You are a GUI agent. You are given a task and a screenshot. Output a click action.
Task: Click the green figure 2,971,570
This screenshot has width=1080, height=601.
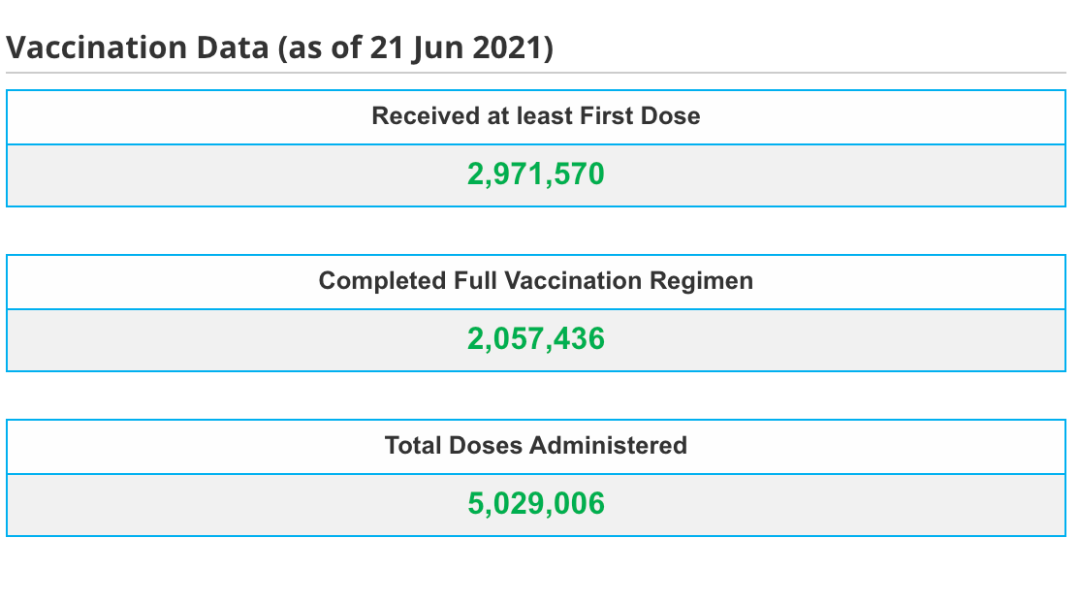pos(536,174)
